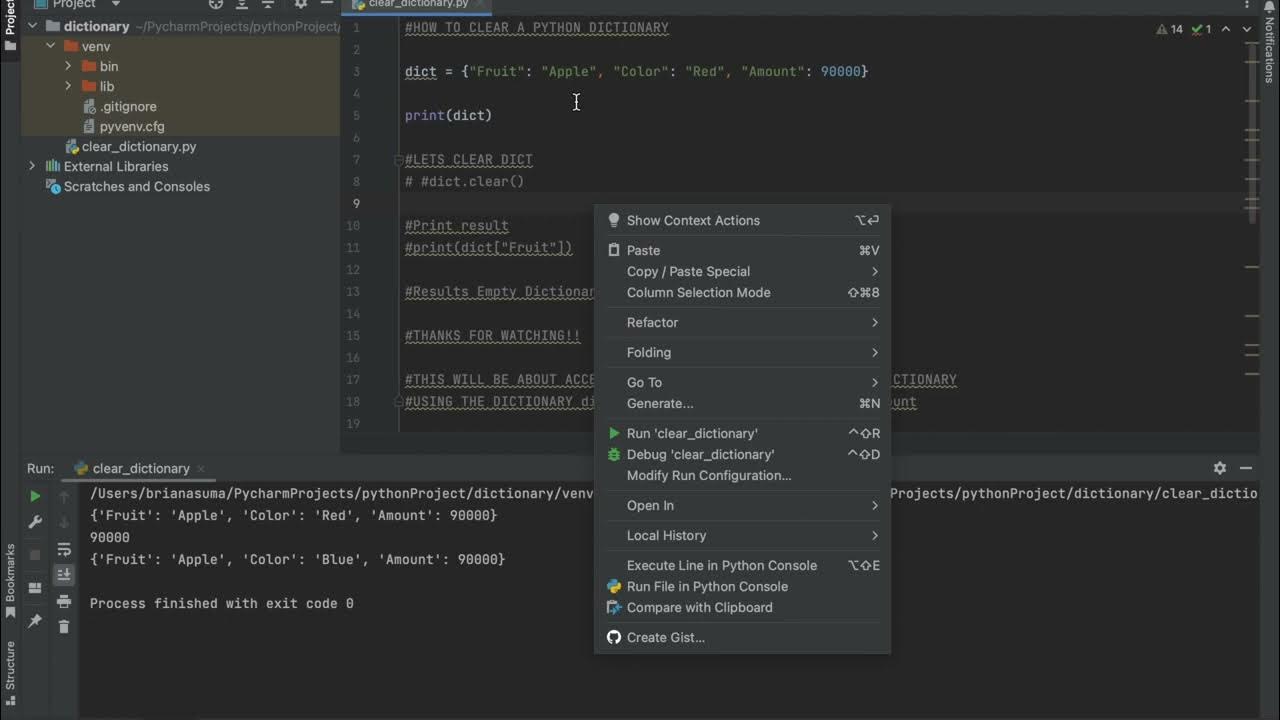Image resolution: width=1280 pixels, height=720 pixels.
Task: Open Run panel settings gear
Action: click(x=1220, y=468)
